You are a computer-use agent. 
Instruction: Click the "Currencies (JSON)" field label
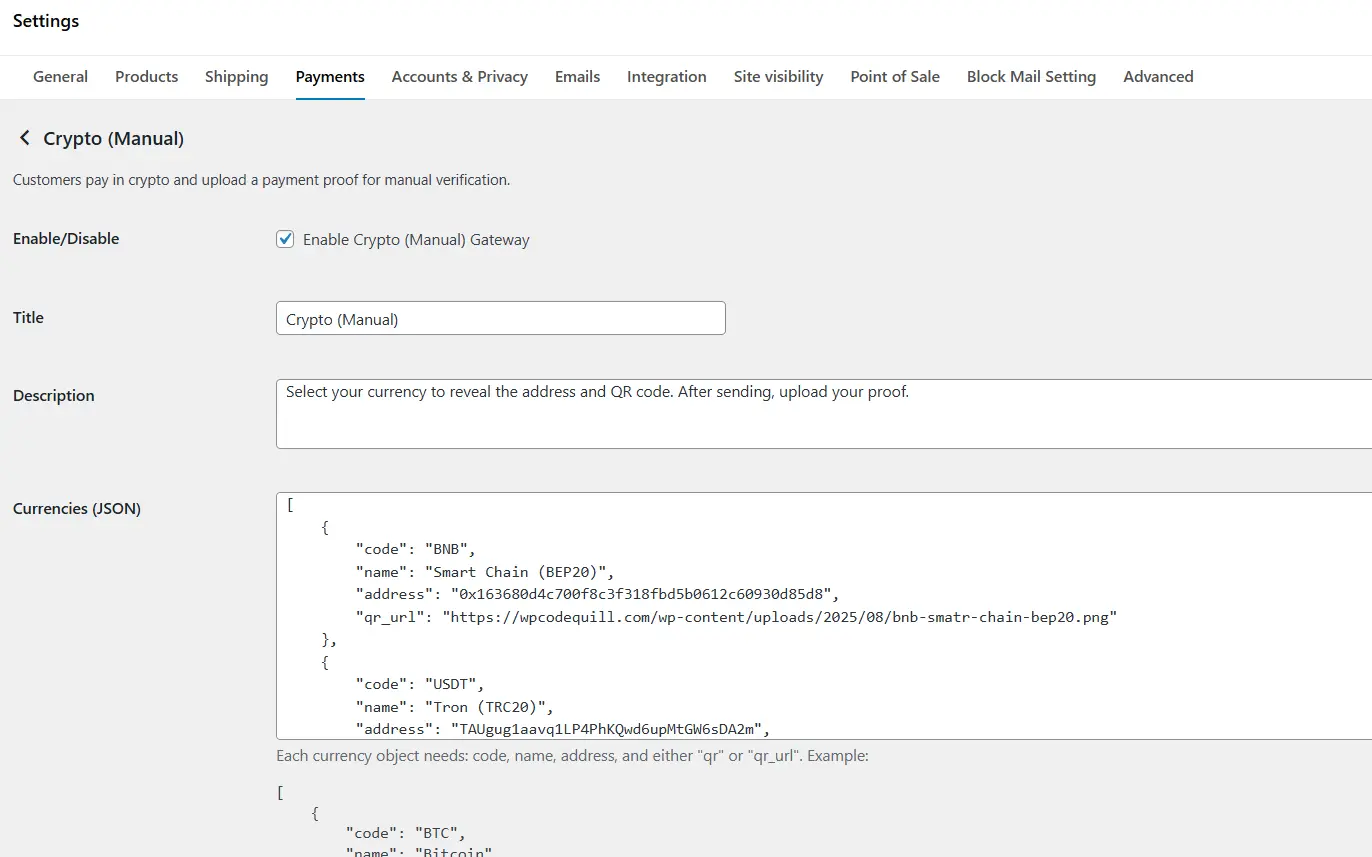tap(77, 509)
